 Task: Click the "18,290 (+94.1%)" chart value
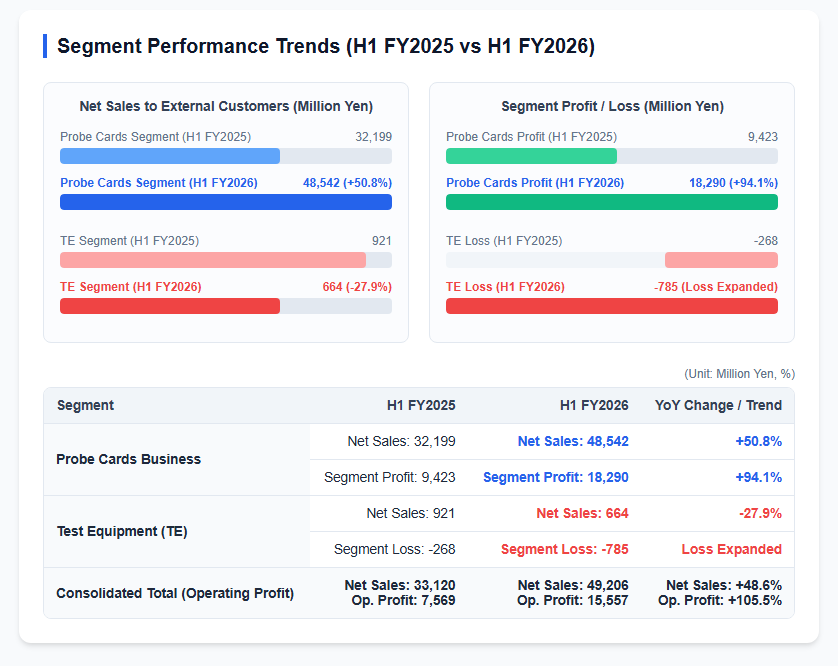pyautogui.click(x=733, y=183)
